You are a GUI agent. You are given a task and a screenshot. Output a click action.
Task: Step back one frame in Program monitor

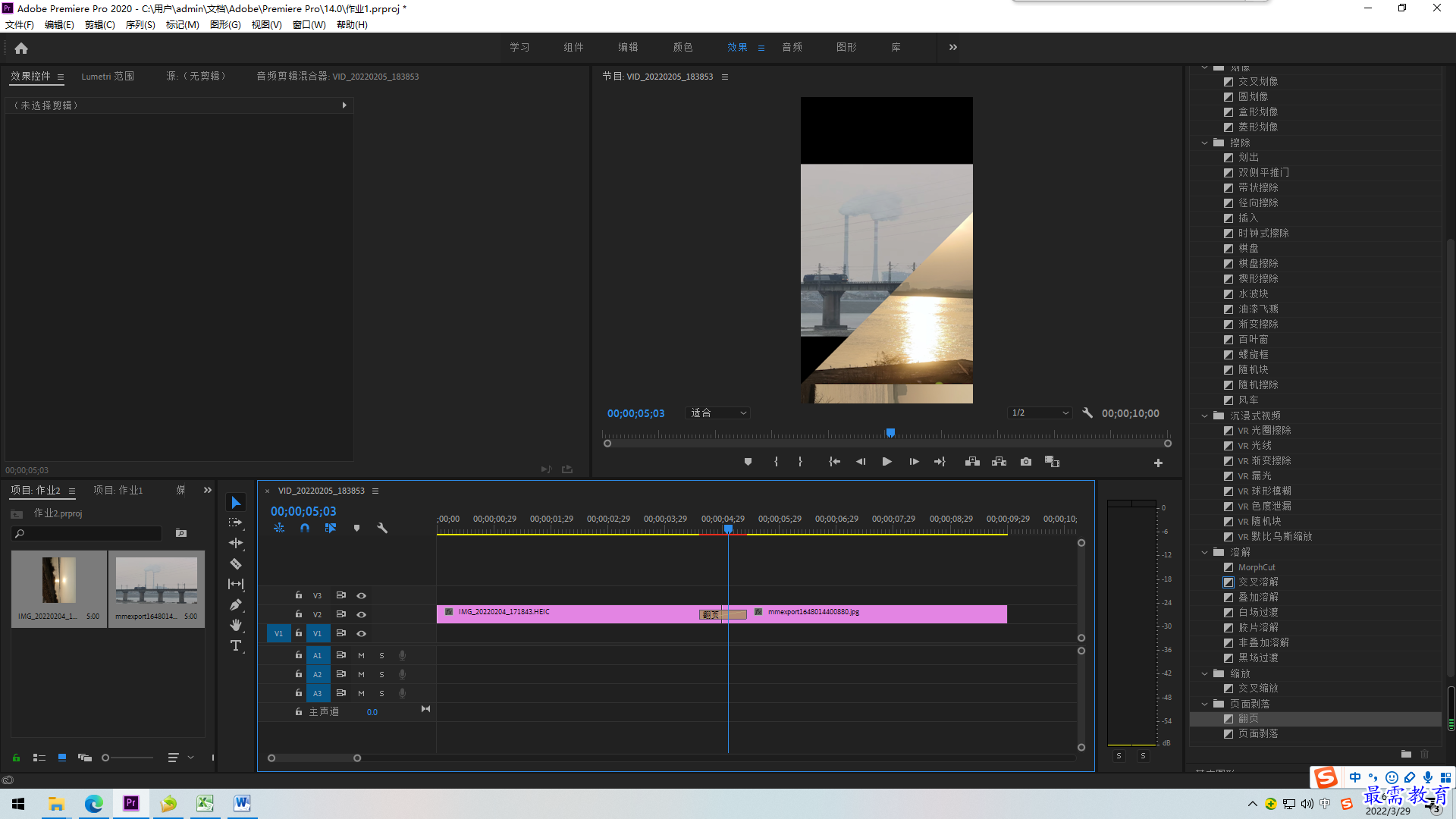click(x=861, y=462)
